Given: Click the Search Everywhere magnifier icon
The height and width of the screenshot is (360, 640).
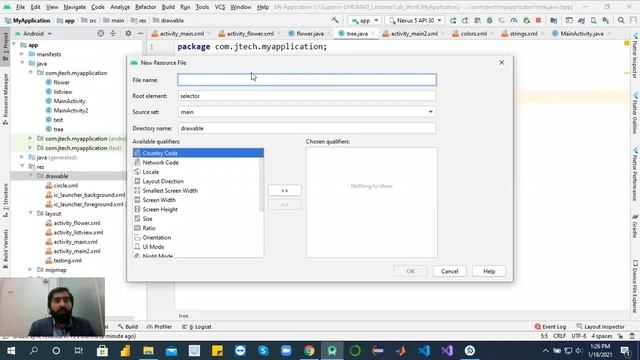Looking at the screenshot, I should coord(621,20).
